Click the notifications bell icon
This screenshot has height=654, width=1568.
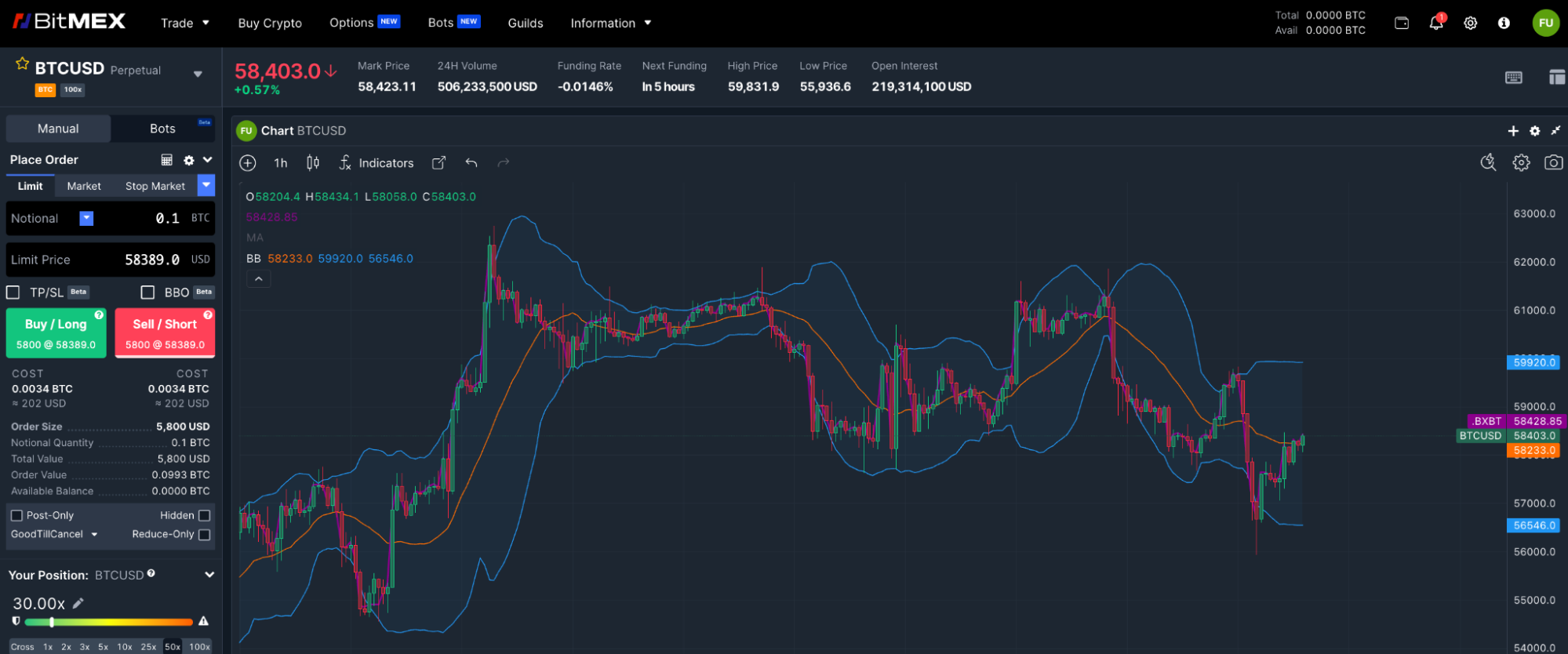pyautogui.click(x=1435, y=23)
